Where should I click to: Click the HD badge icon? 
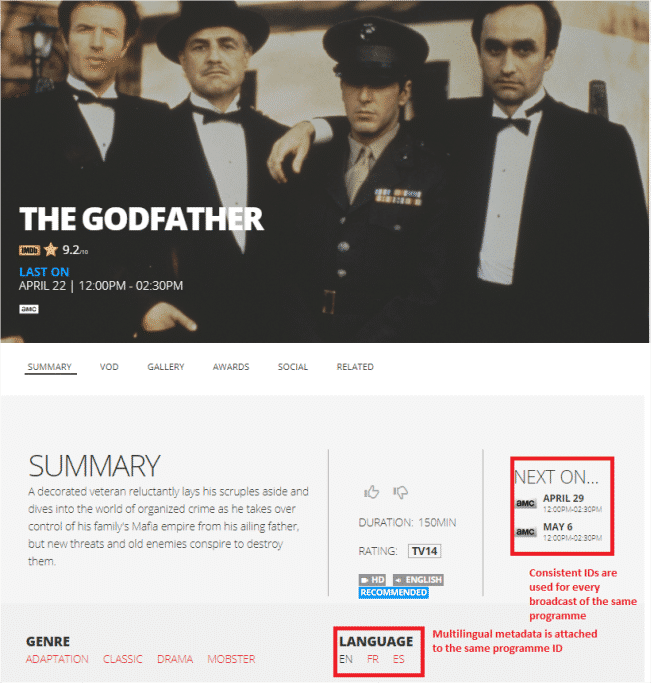pyautogui.click(x=372, y=580)
